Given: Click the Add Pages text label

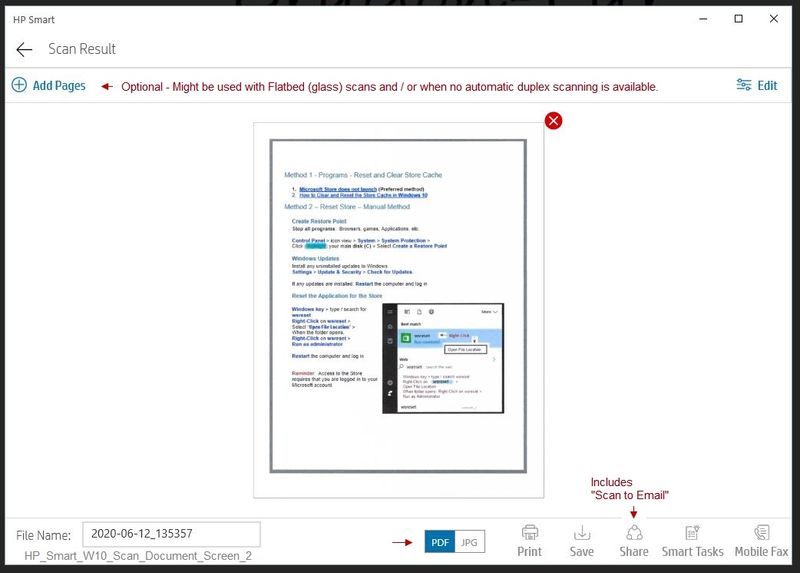Looking at the screenshot, I should (x=59, y=85).
